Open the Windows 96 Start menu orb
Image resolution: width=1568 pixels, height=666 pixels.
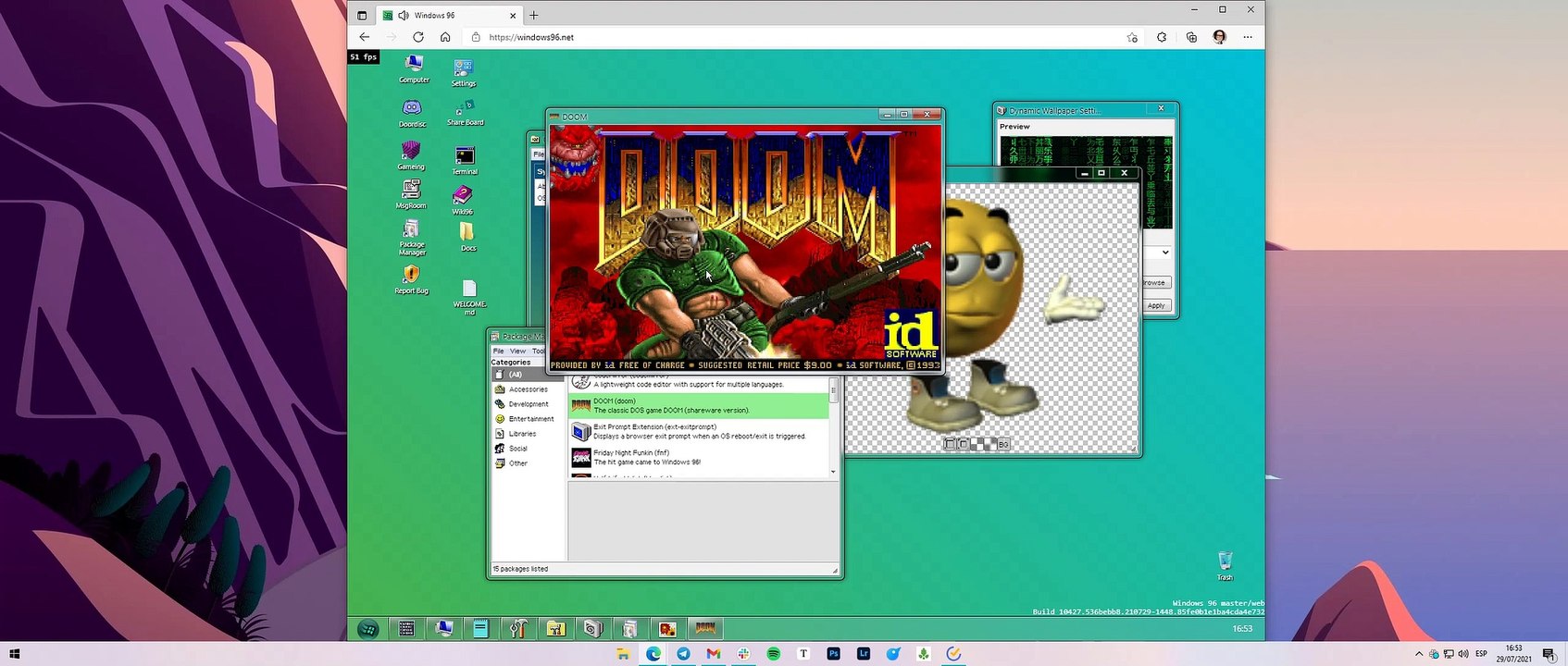367,629
